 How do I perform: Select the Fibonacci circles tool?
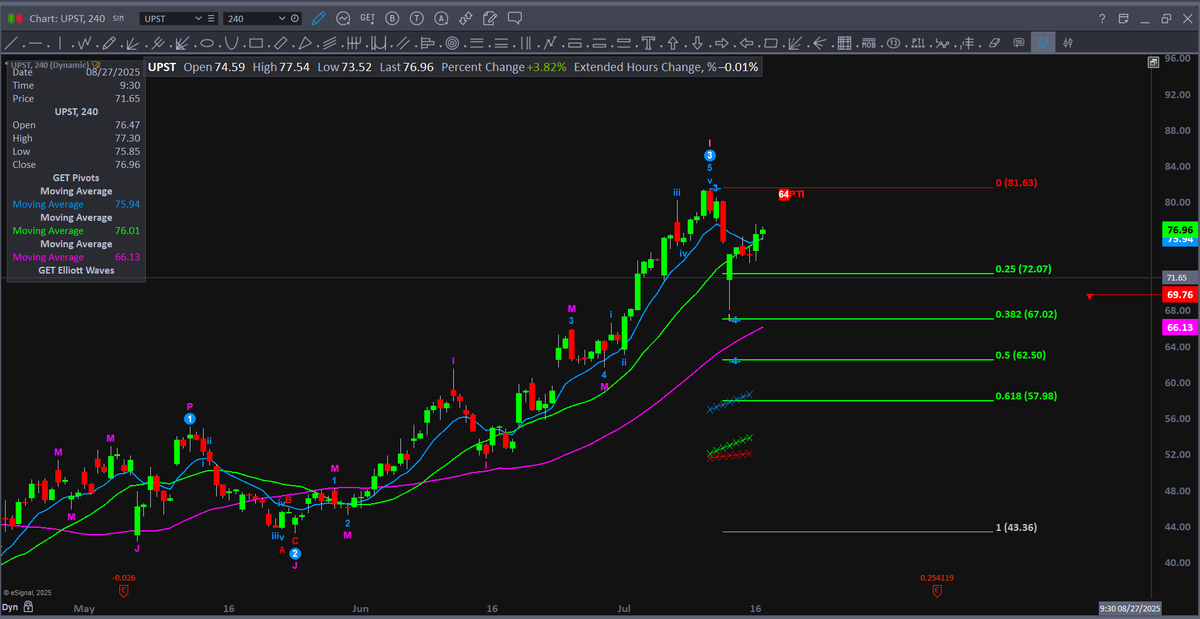click(452, 43)
